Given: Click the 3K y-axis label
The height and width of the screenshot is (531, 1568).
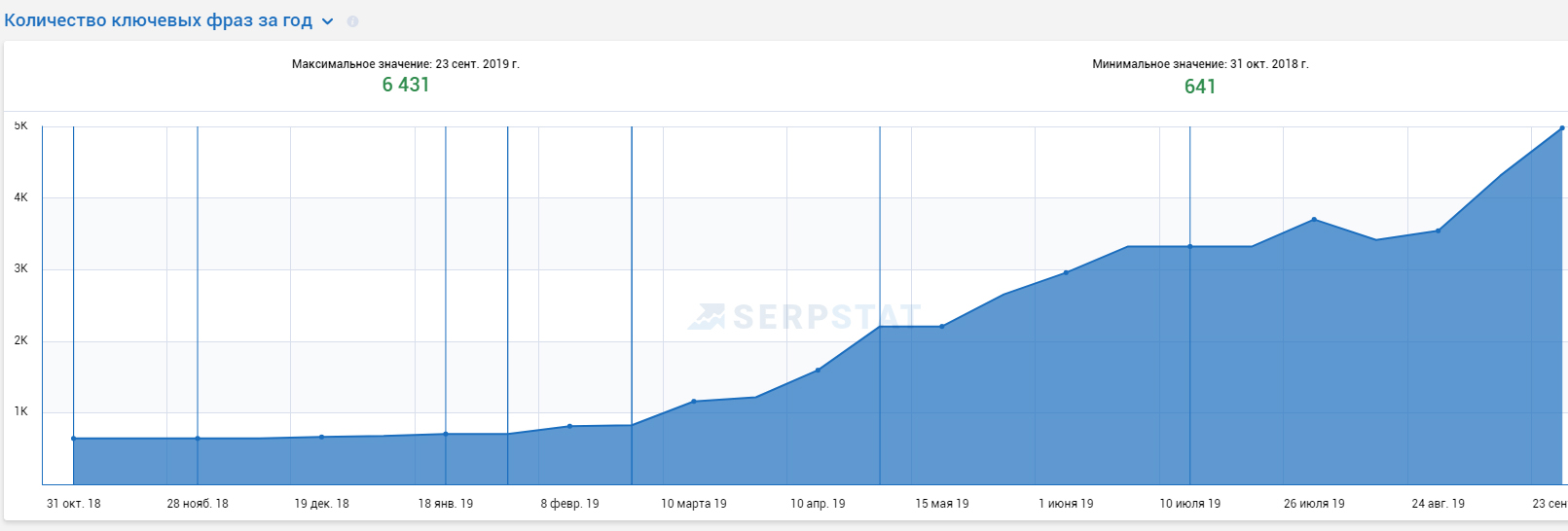Looking at the screenshot, I should coord(21,268).
